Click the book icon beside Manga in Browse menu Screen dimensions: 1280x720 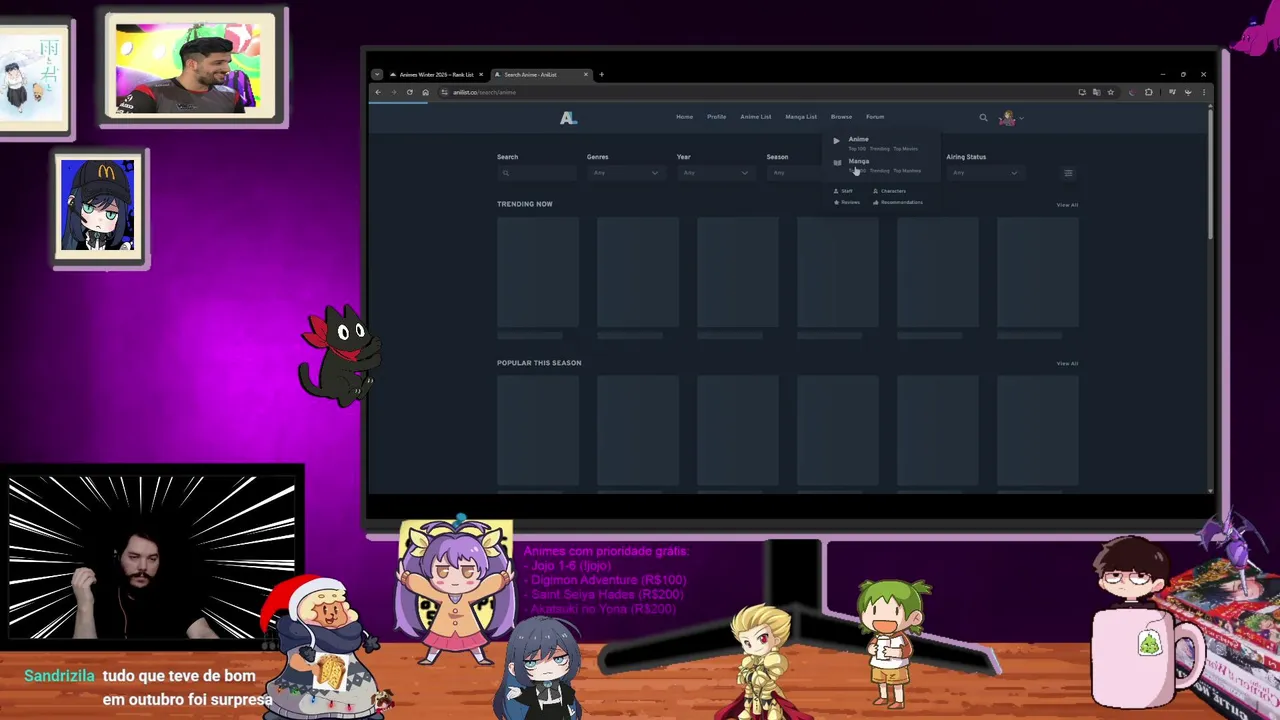tap(837, 163)
